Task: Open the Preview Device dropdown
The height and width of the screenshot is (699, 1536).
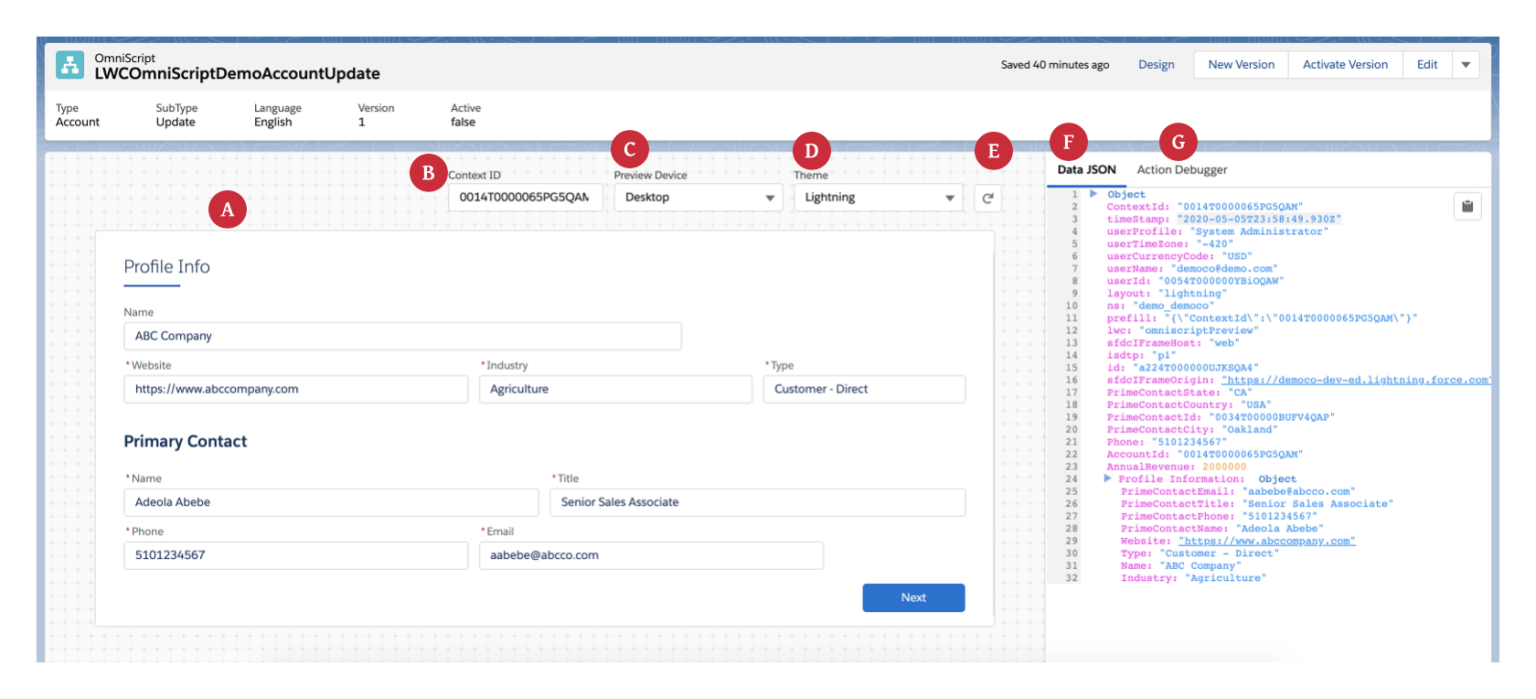Action: (x=698, y=197)
